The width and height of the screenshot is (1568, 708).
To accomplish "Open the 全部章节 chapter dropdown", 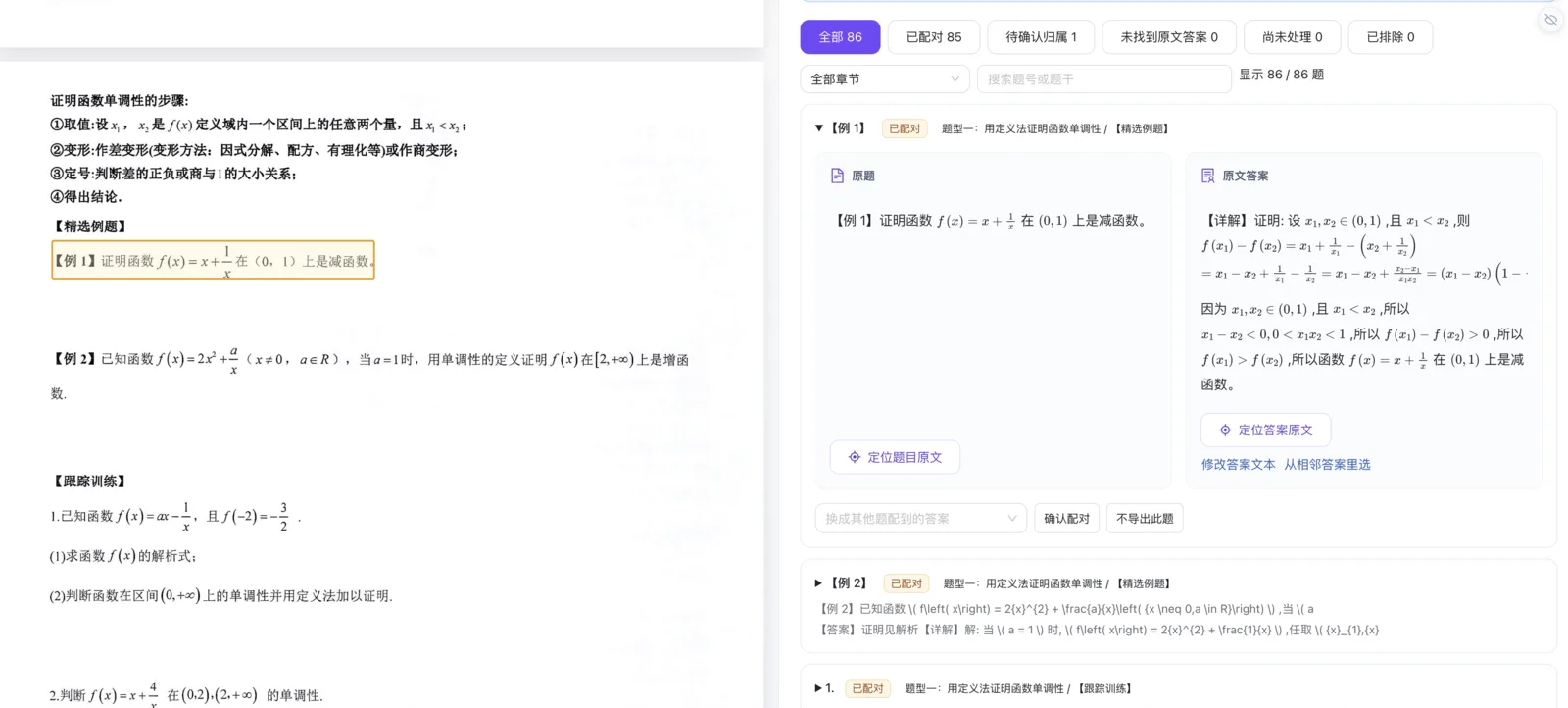I will (885, 78).
